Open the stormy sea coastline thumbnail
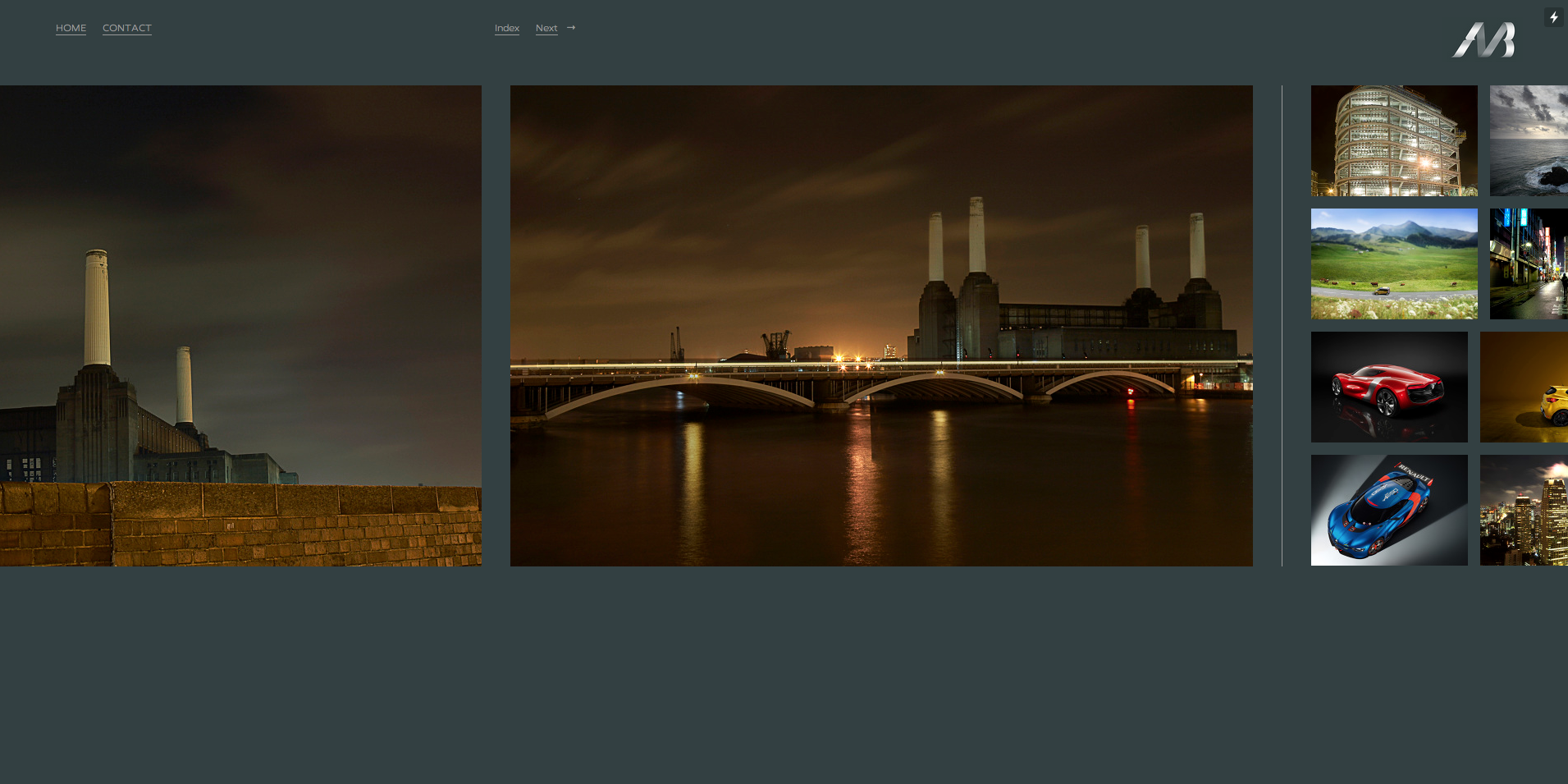Viewport: 1568px width, 784px height. tap(1528, 140)
